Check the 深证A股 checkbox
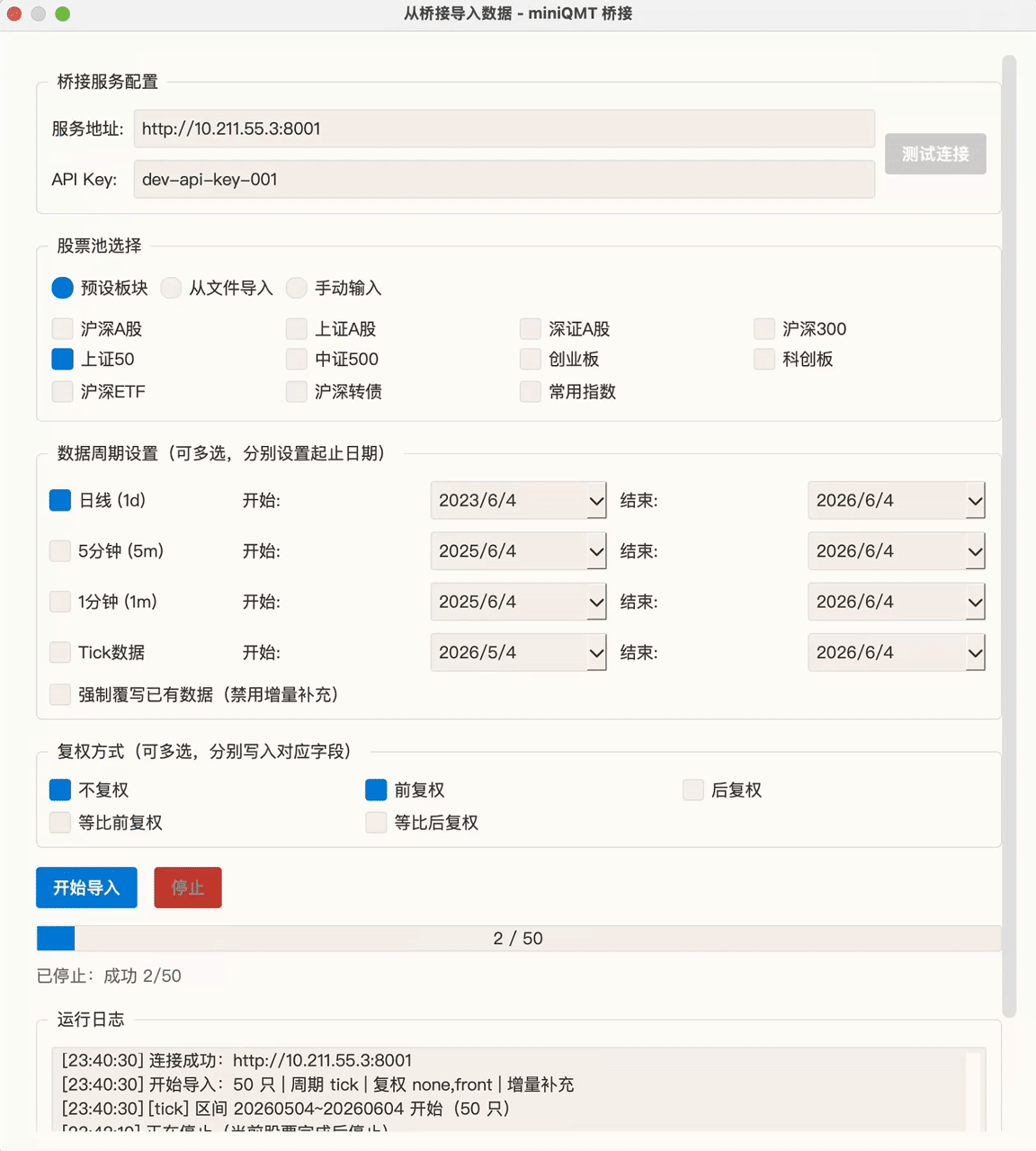1036x1151 pixels. [x=531, y=328]
